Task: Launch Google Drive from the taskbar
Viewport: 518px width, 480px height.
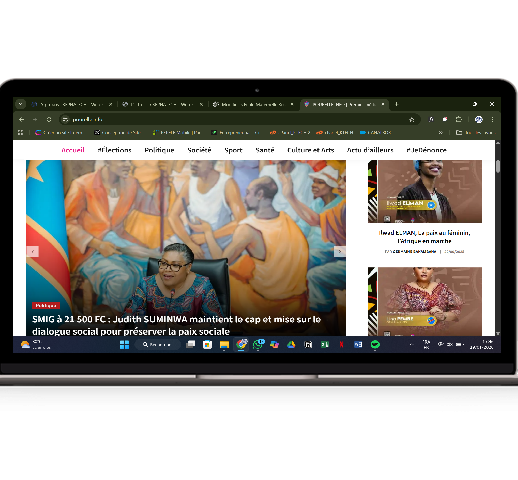Action: click(291, 345)
